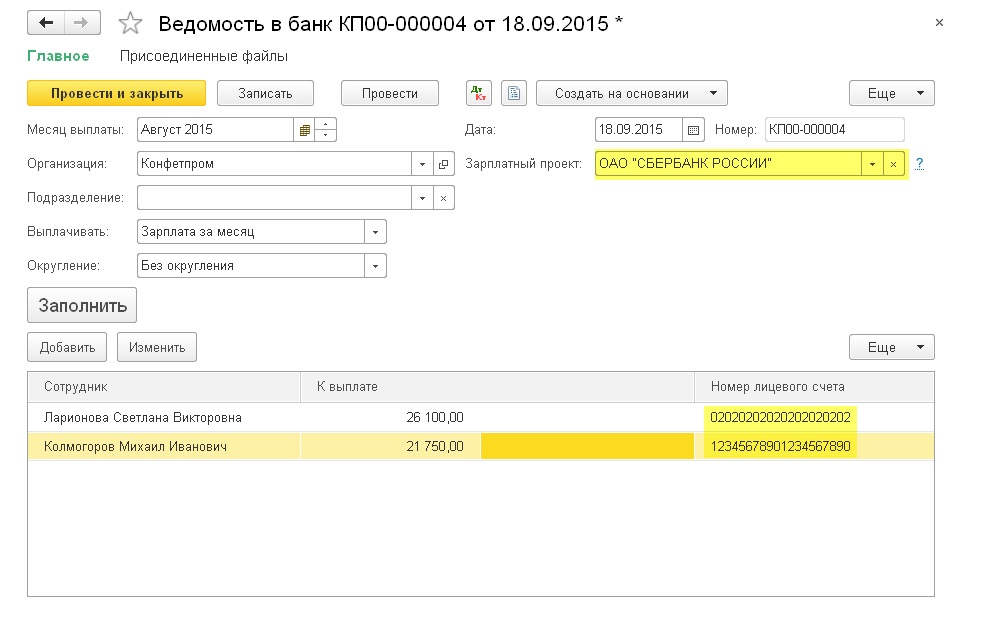Clear the Зарплатный проект field
The image size is (992, 617).
pos(893,164)
